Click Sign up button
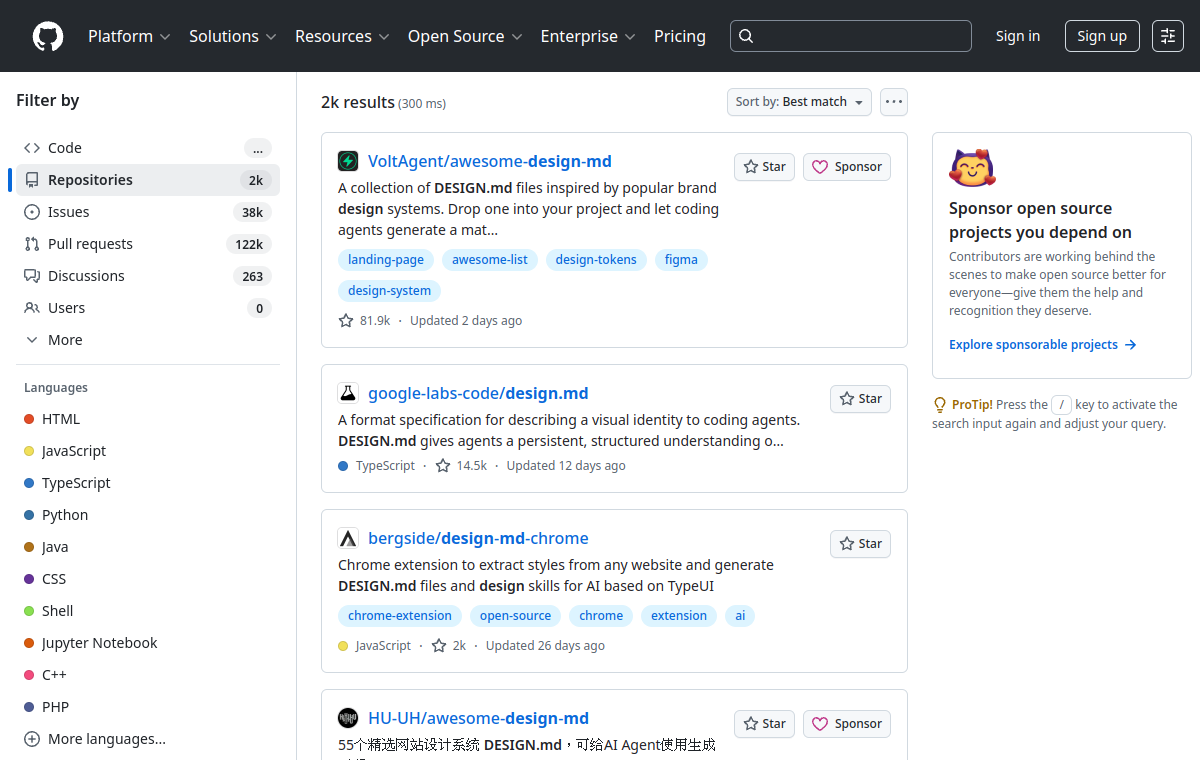 [x=1102, y=36]
